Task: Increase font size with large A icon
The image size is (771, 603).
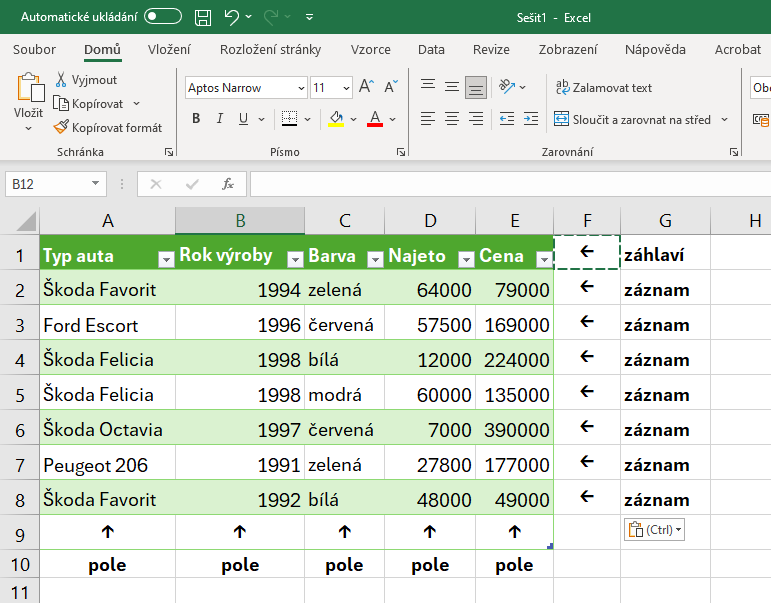Action: [x=366, y=87]
